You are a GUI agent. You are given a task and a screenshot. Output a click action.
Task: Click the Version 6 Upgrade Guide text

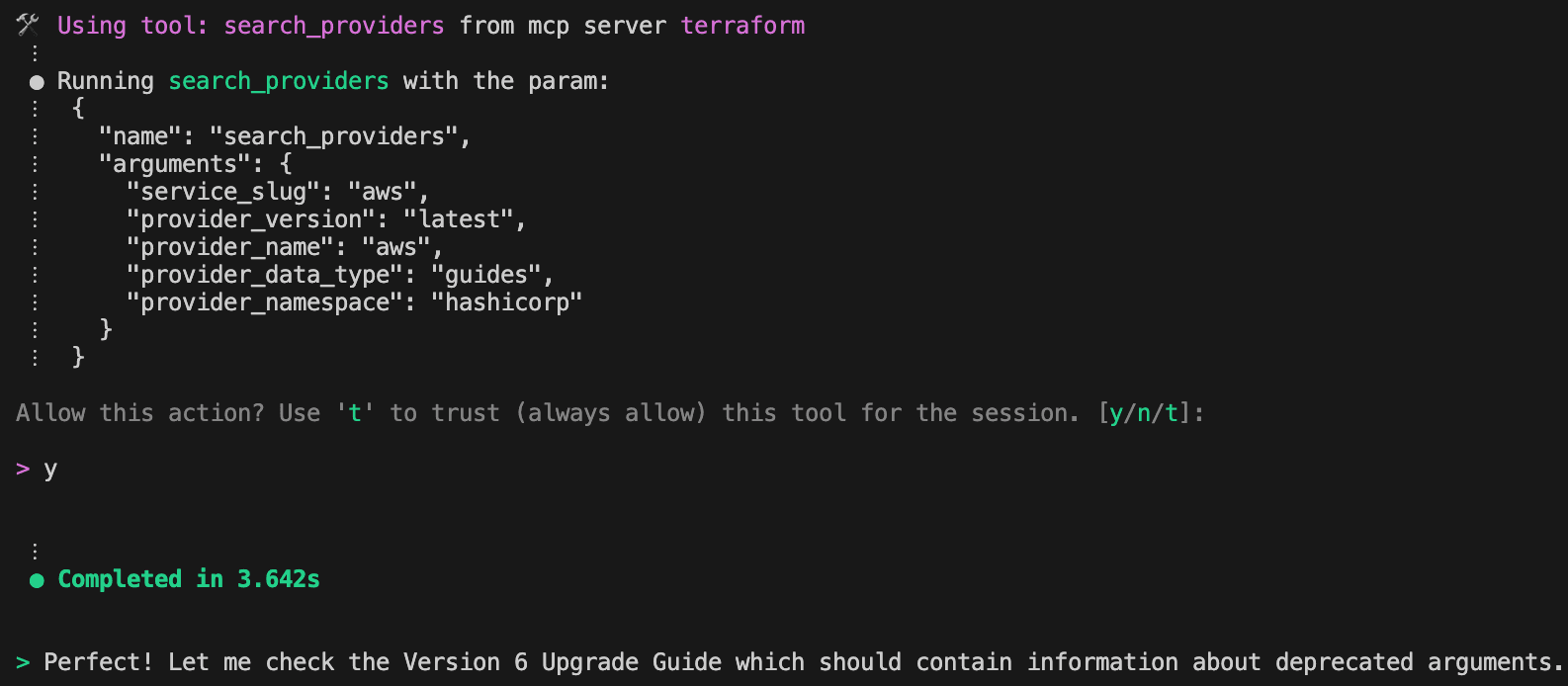point(562,662)
